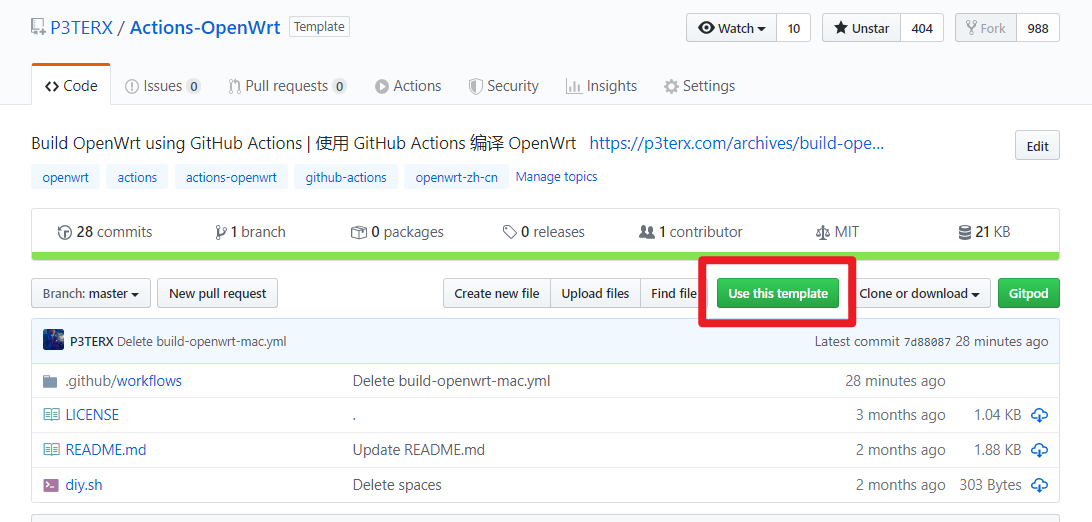Screen dimensions: 1092x522
Task: Expand the Clone or download menu
Action: [x=919, y=294]
